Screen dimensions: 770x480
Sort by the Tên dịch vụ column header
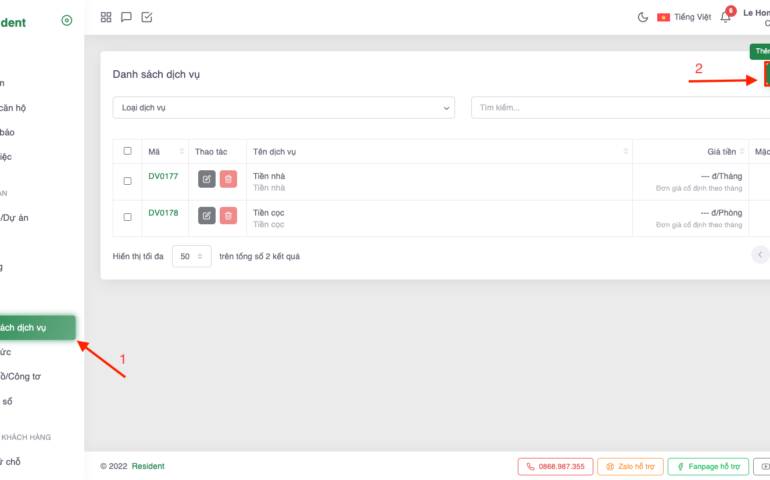point(438,151)
